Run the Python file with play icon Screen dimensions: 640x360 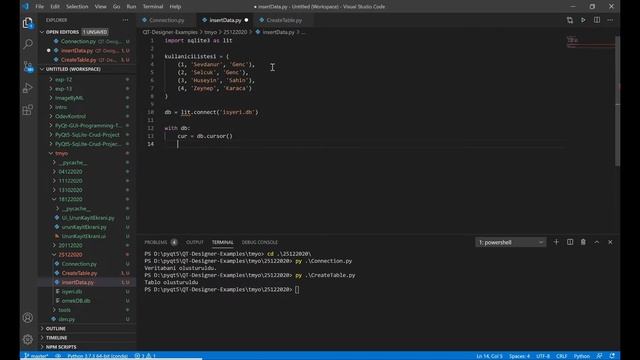tap(583, 20)
